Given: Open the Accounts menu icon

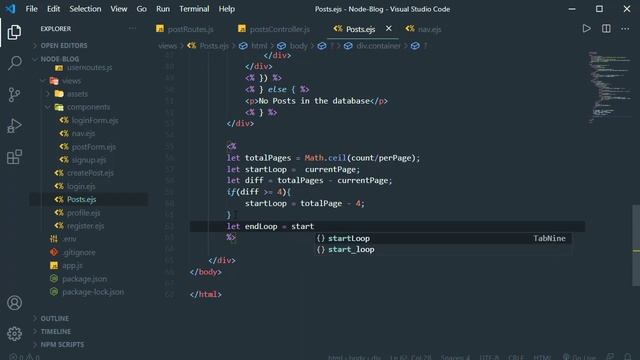Looking at the screenshot, I should pyautogui.click(x=14, y=303).
